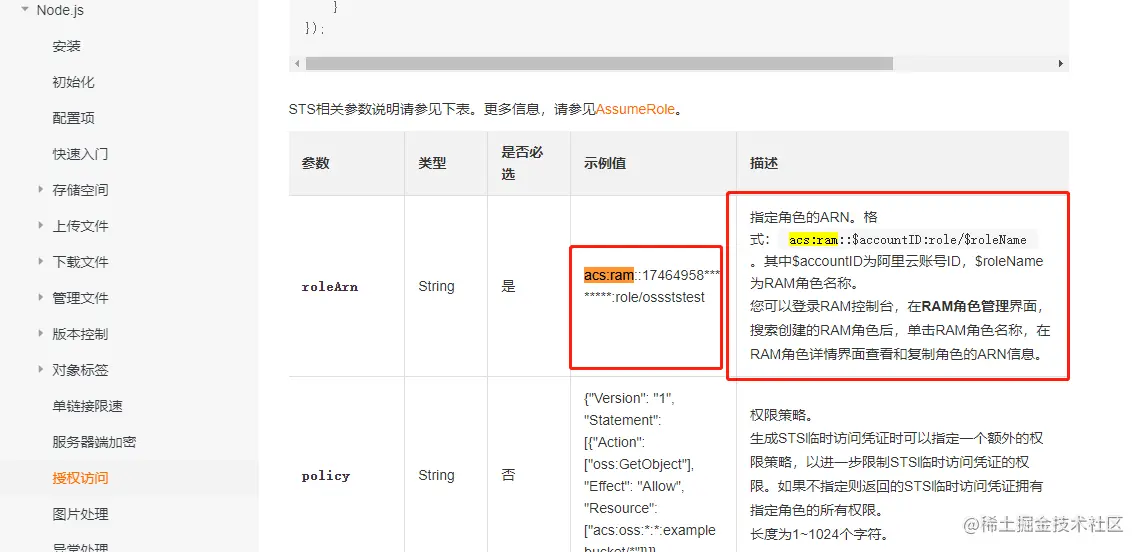Click the 权限策略 description text
Screen dimensions: 1141x552
pyautogui.click(x=781, y=417)
